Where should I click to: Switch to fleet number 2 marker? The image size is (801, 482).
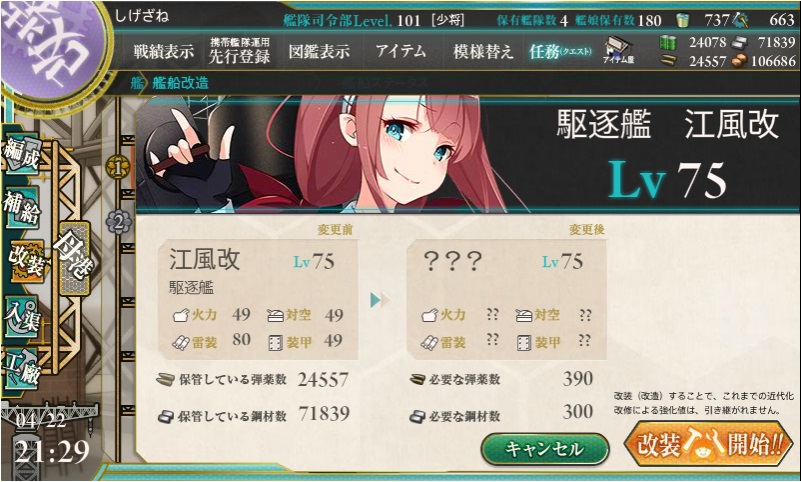pos(119,223)
